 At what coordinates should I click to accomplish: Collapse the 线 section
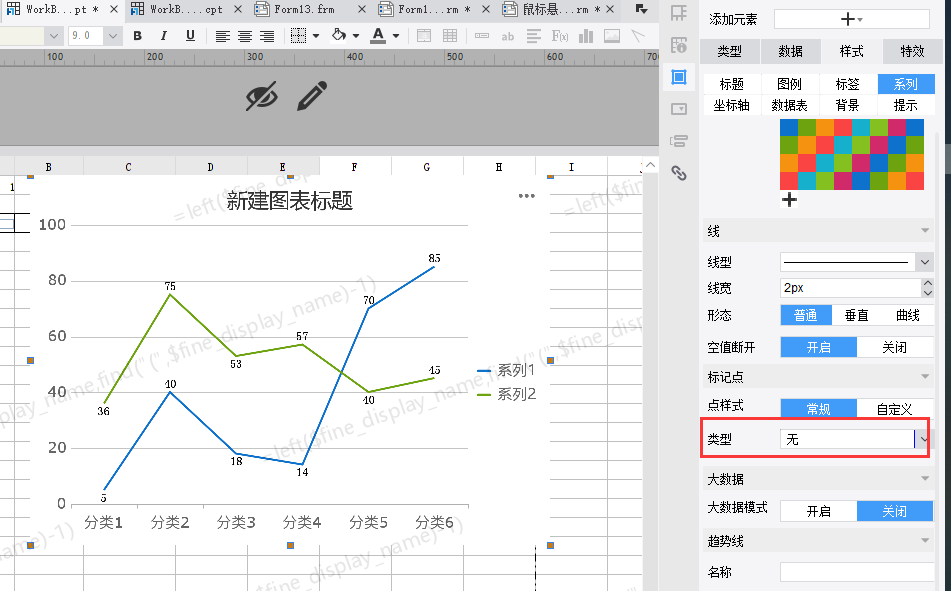point(925,231)
